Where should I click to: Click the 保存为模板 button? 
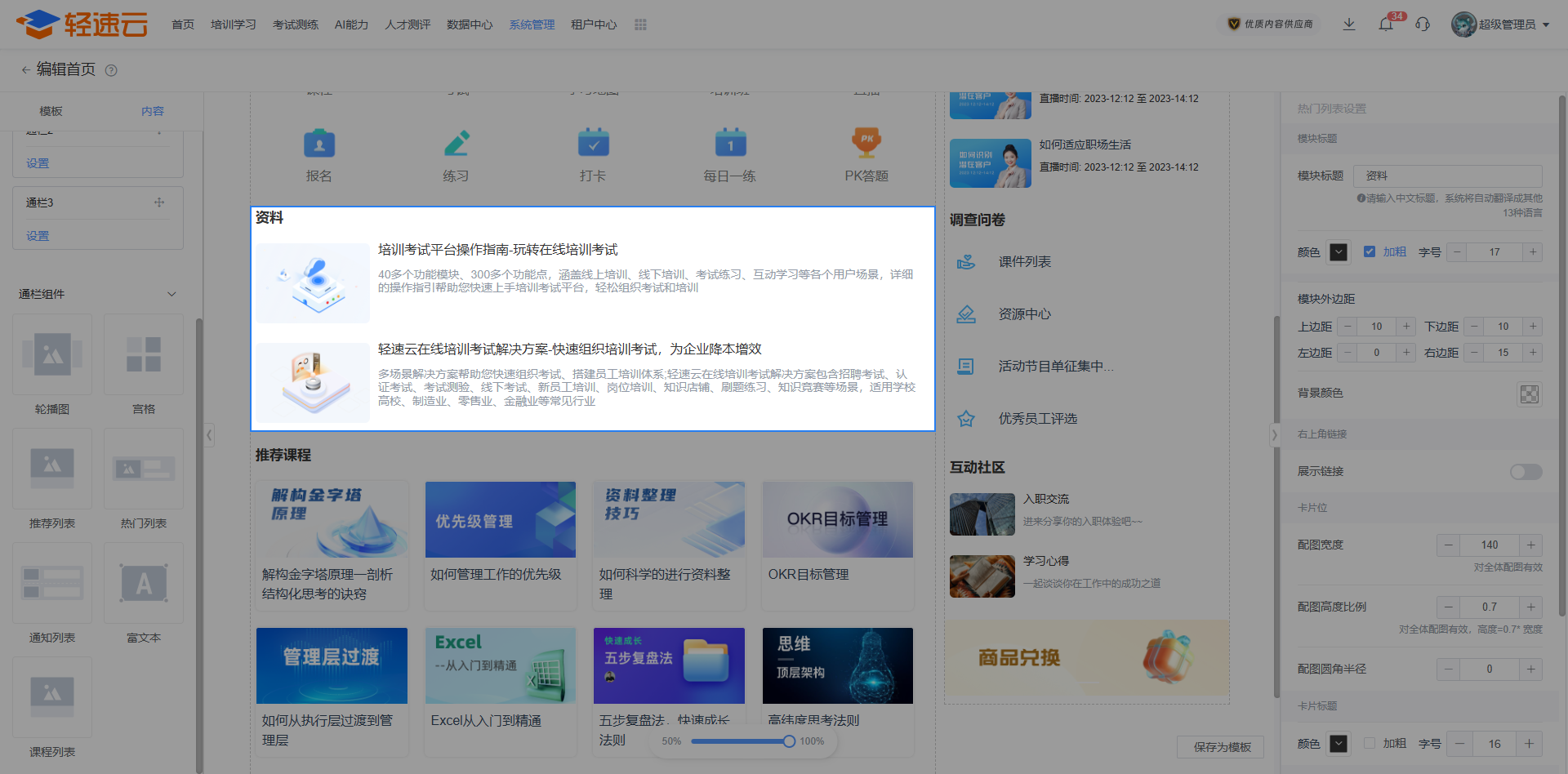(1222, 747)
